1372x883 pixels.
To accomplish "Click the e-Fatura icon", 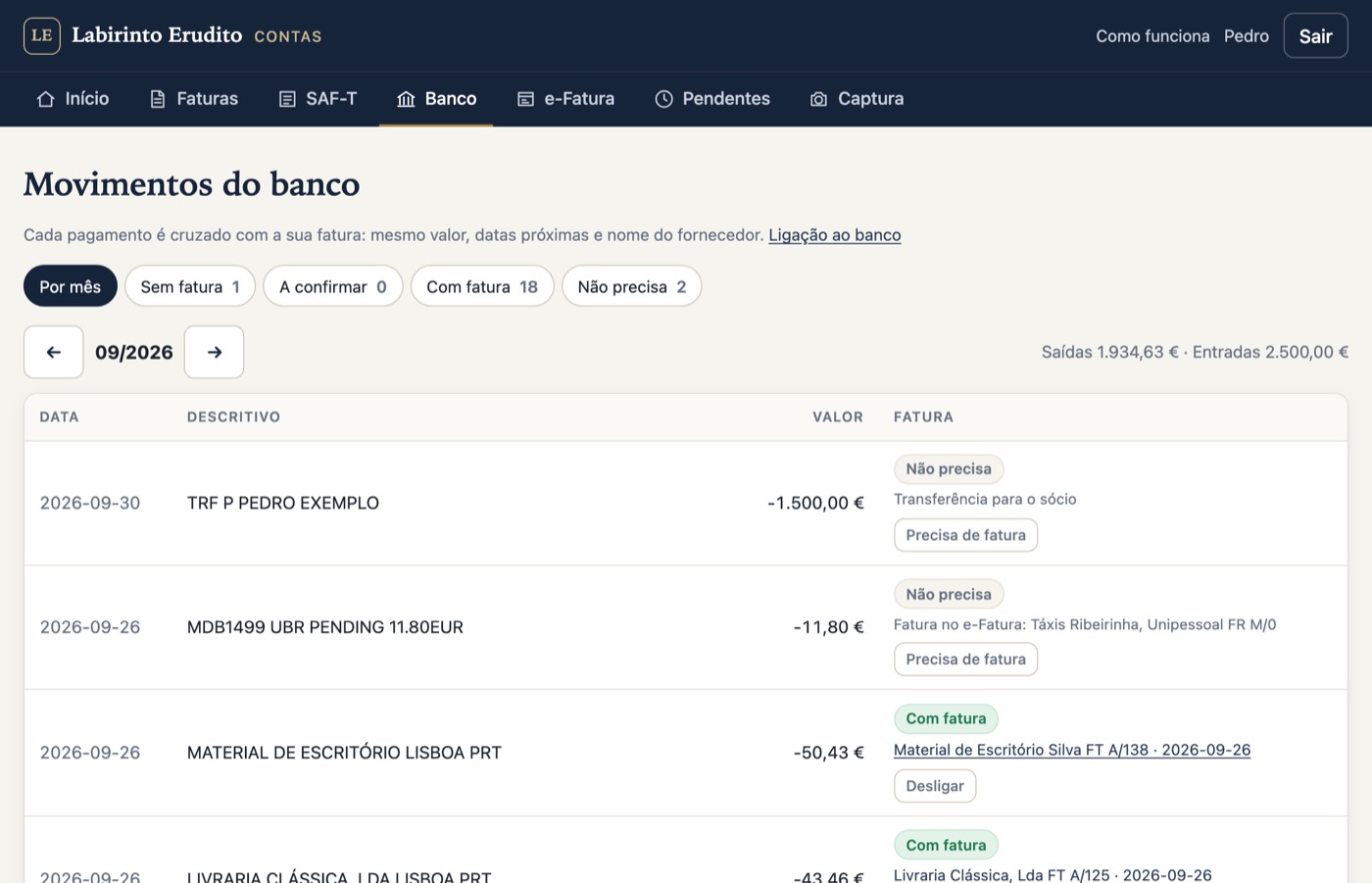I will coord(525,99).
